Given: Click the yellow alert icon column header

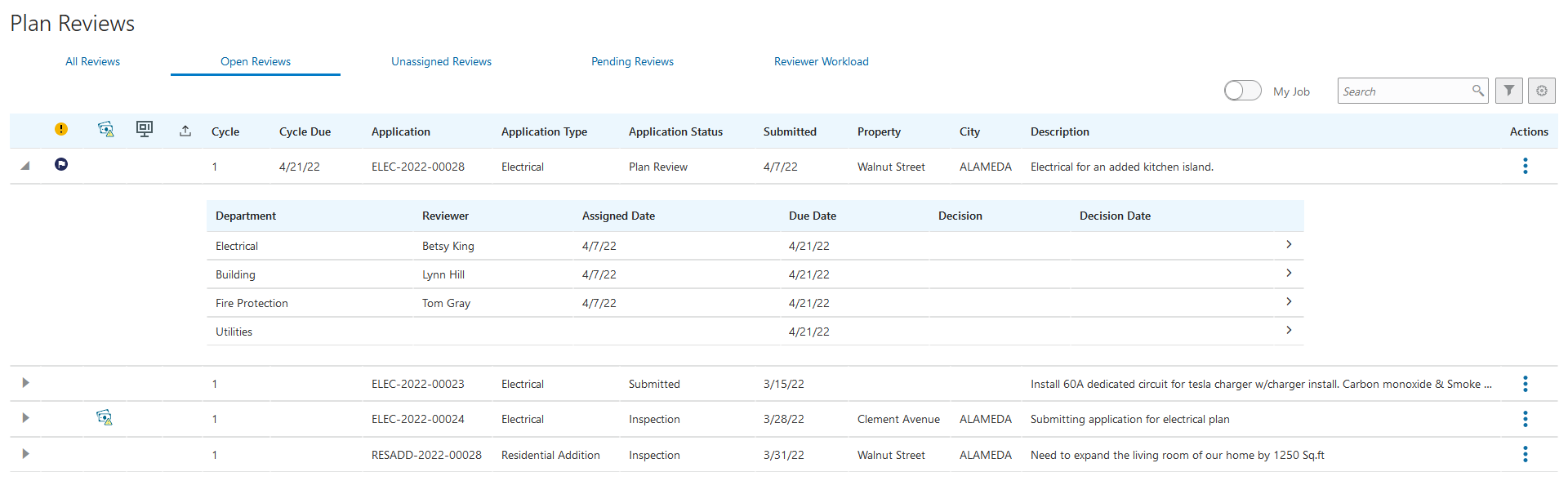Looking at the screenshot, I should click(x=61, y=129).
